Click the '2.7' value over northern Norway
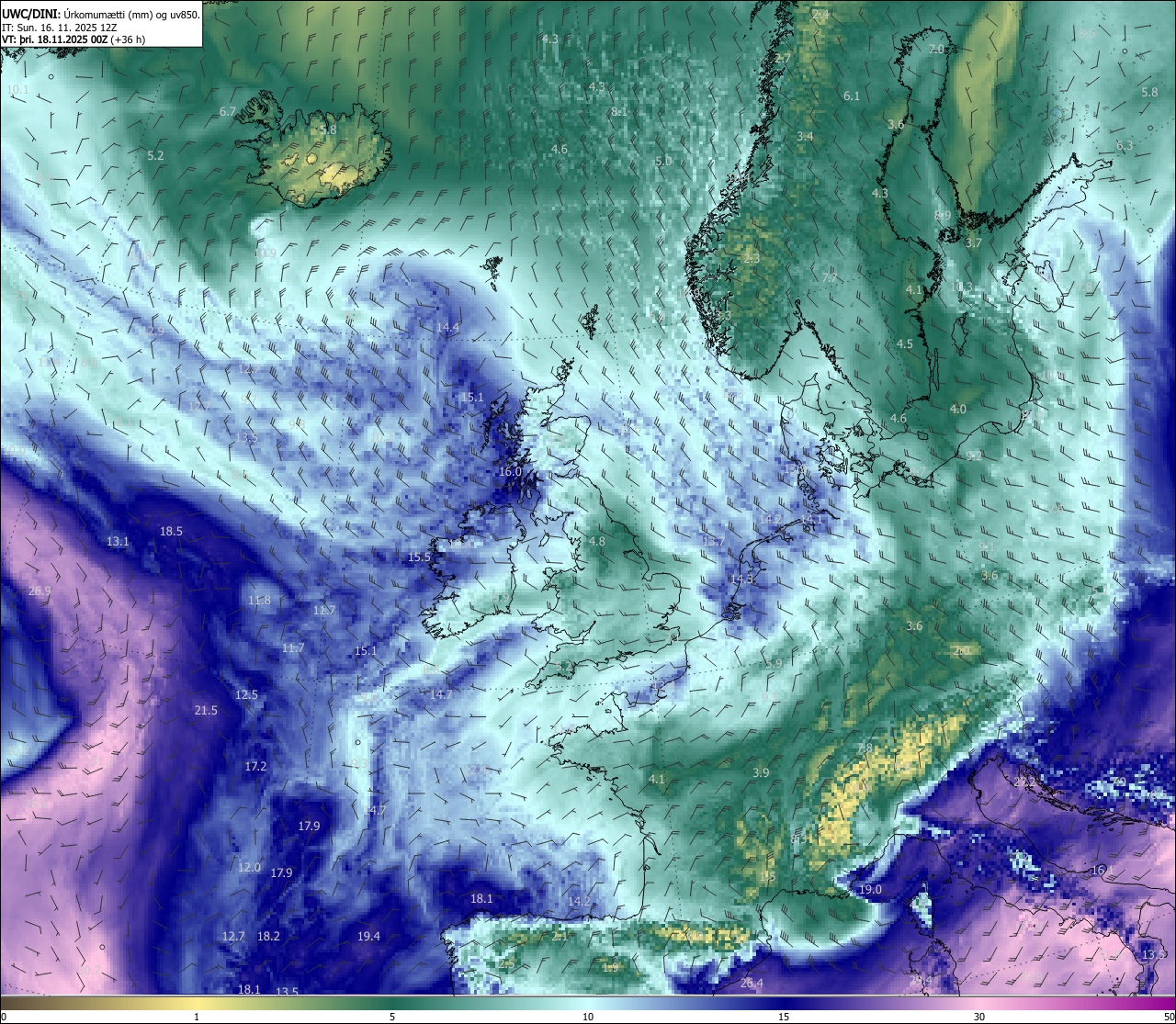Screen dimensions: 1176x1024 pos(783,58)
